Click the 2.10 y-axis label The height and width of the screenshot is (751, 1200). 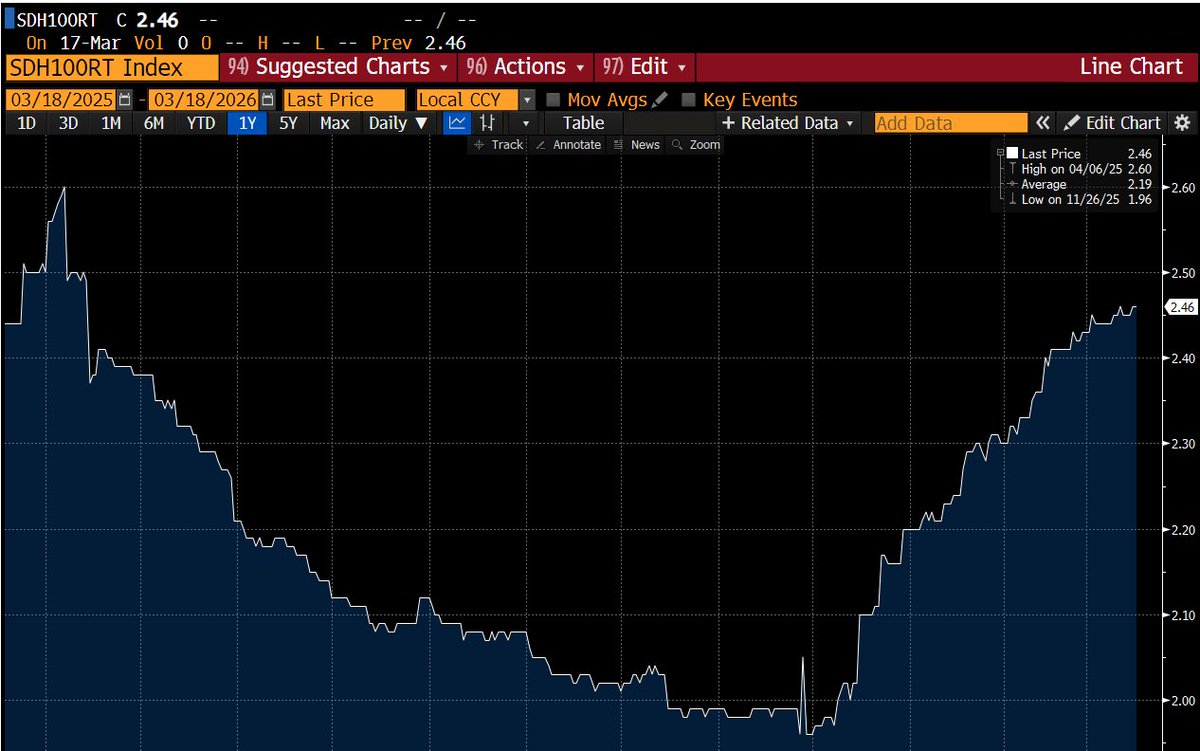[x=1184, y=614]
